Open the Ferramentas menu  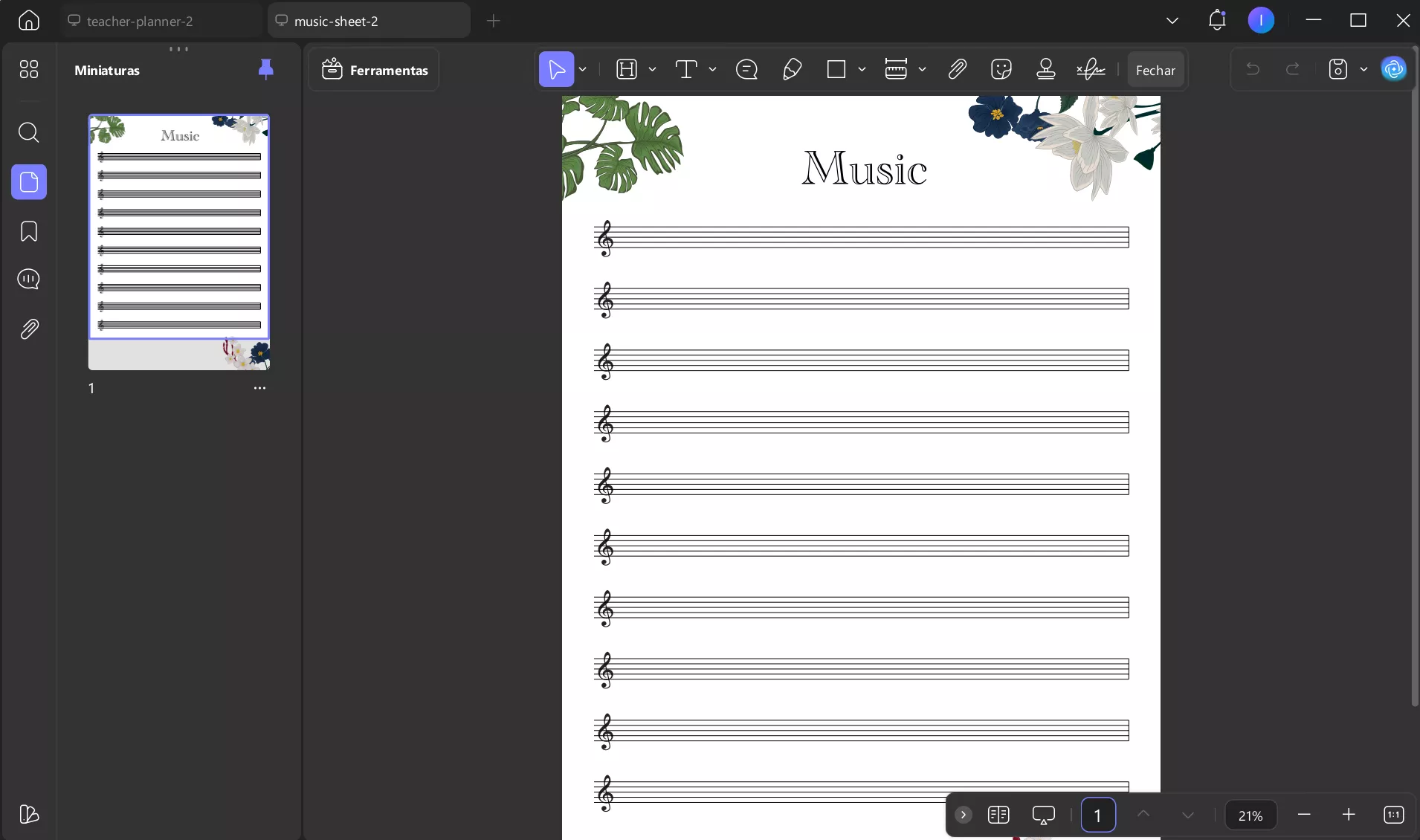pyautogui.click(x=375, y=69)
